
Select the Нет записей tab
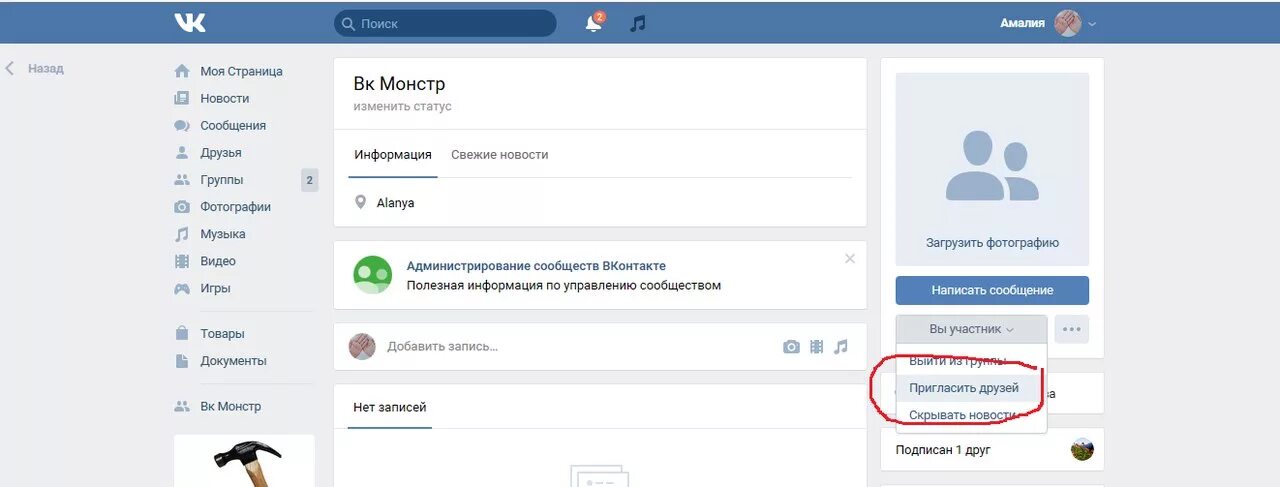[x=390, y=407]
